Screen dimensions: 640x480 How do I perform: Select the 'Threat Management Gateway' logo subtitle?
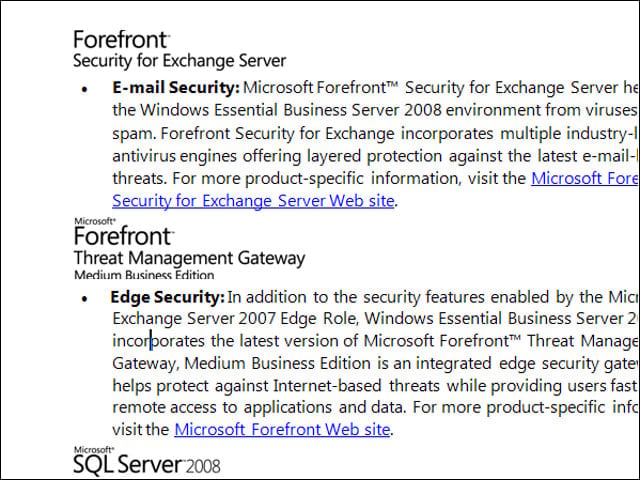pos(189,258)
